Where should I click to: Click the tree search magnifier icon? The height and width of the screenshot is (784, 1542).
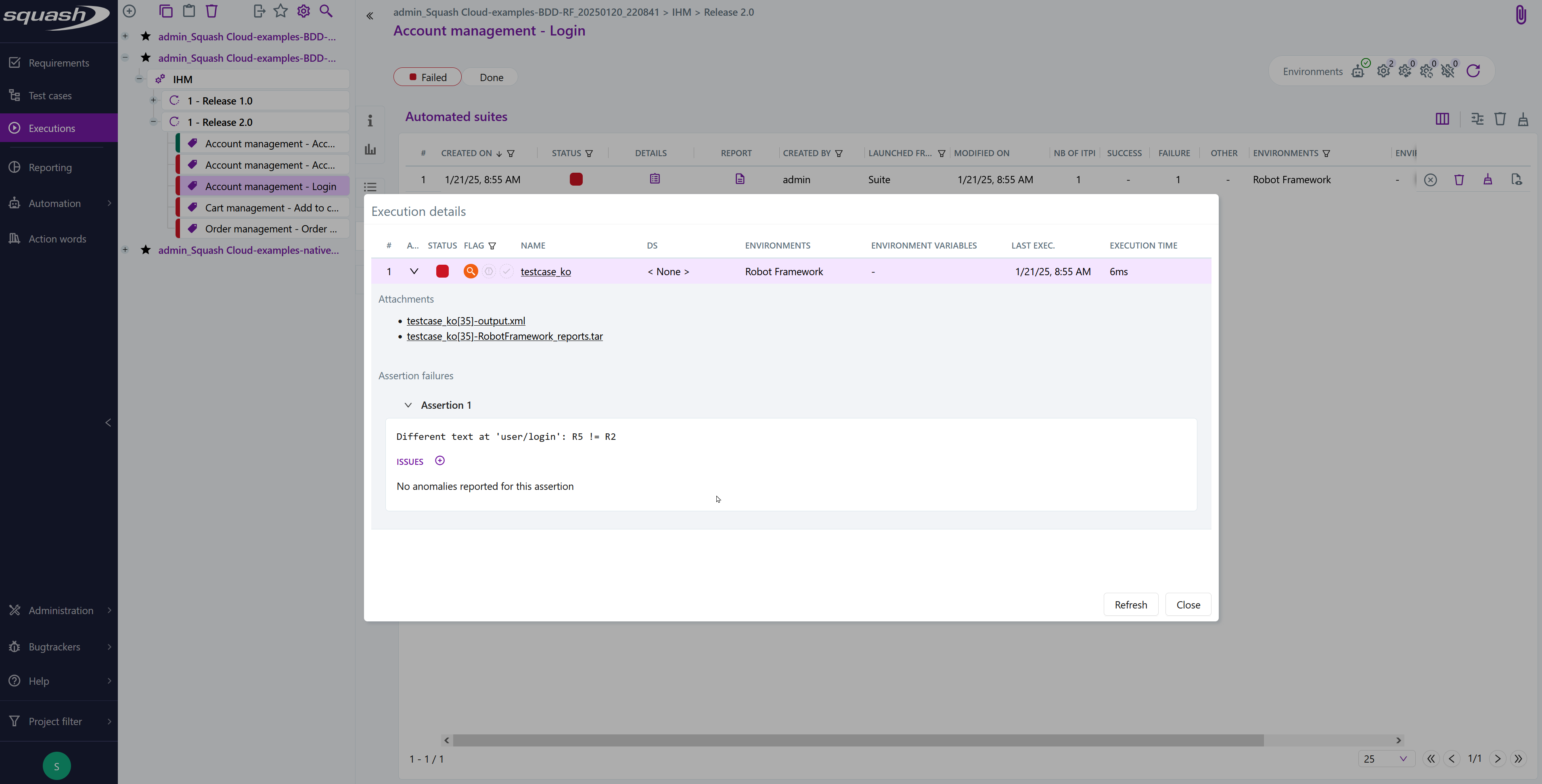tap(326, 11)
